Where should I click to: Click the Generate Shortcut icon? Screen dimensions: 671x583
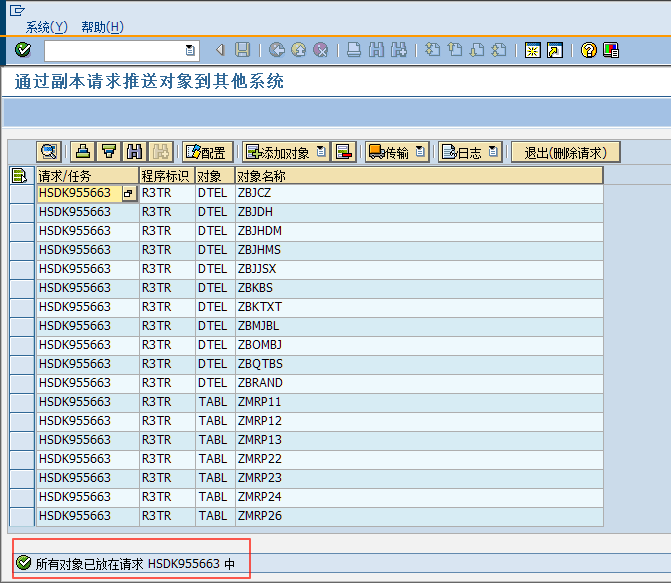[x=555, y=51]
